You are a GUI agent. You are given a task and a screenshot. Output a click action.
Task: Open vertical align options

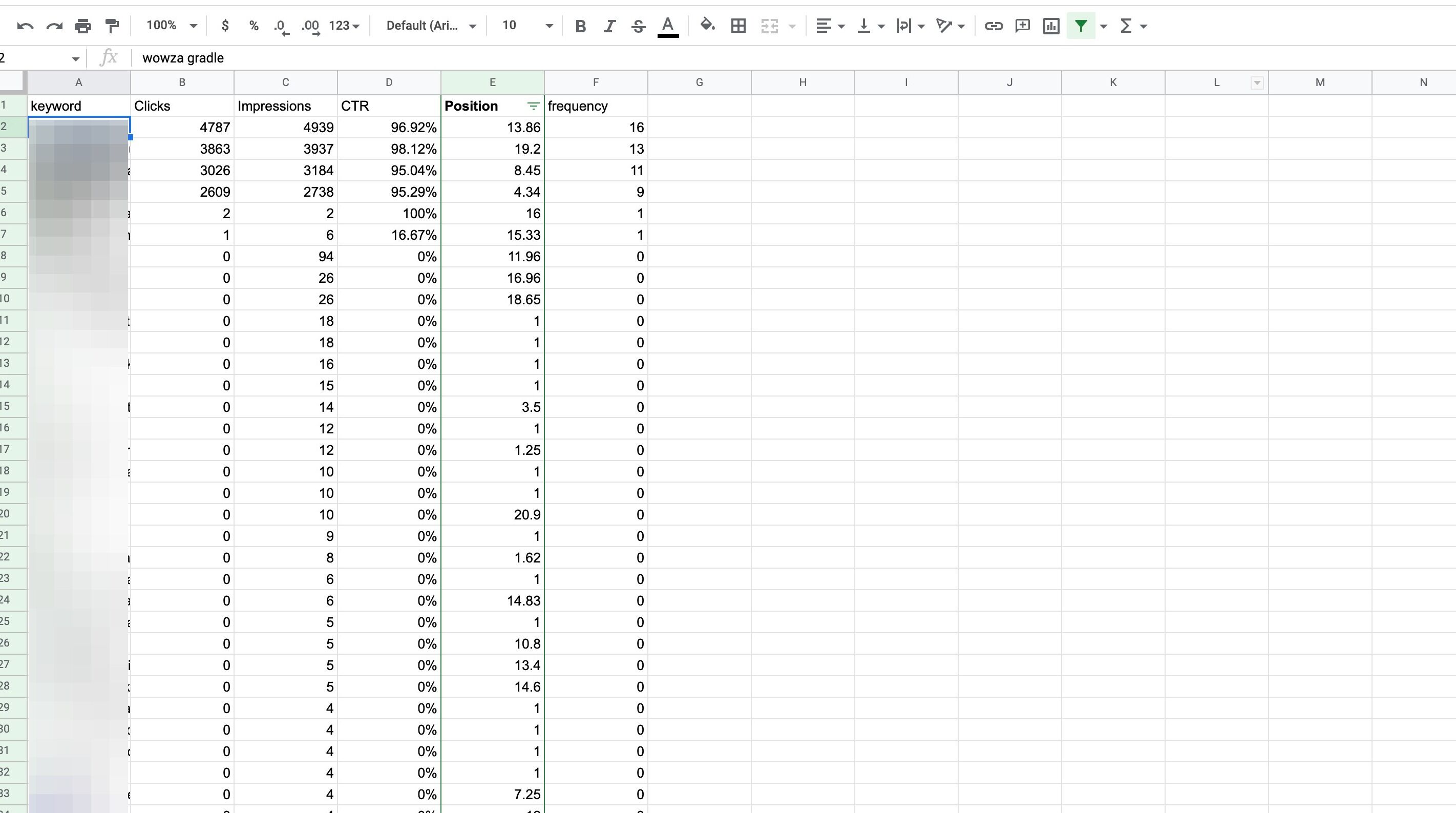point(871,26)
